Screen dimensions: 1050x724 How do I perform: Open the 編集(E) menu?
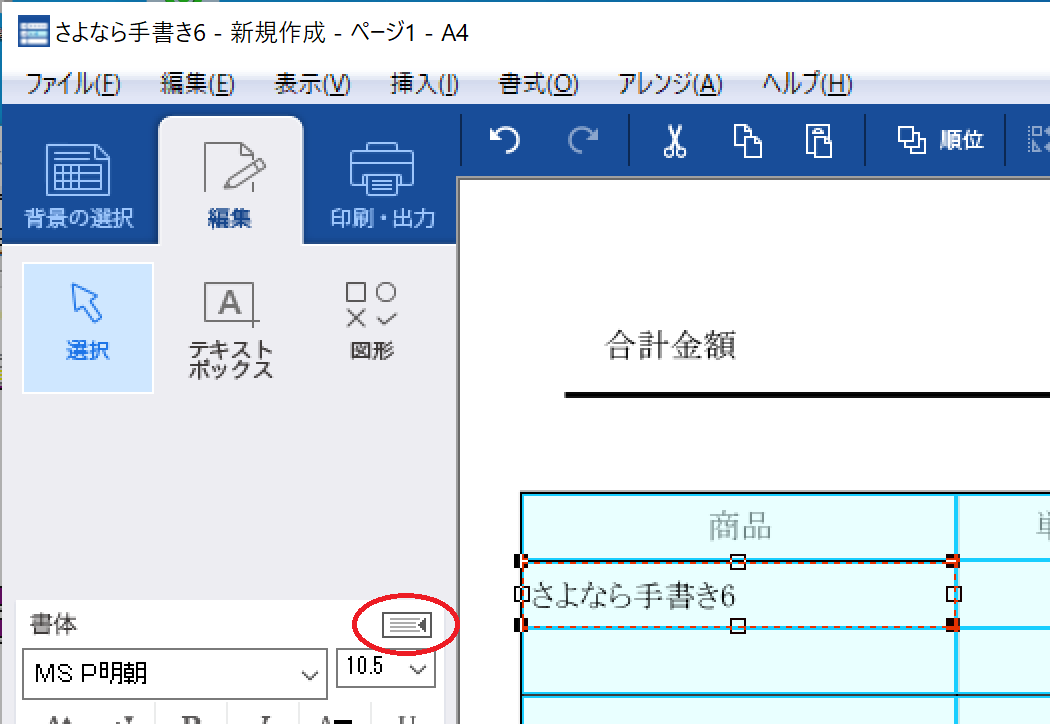[198, 85]
